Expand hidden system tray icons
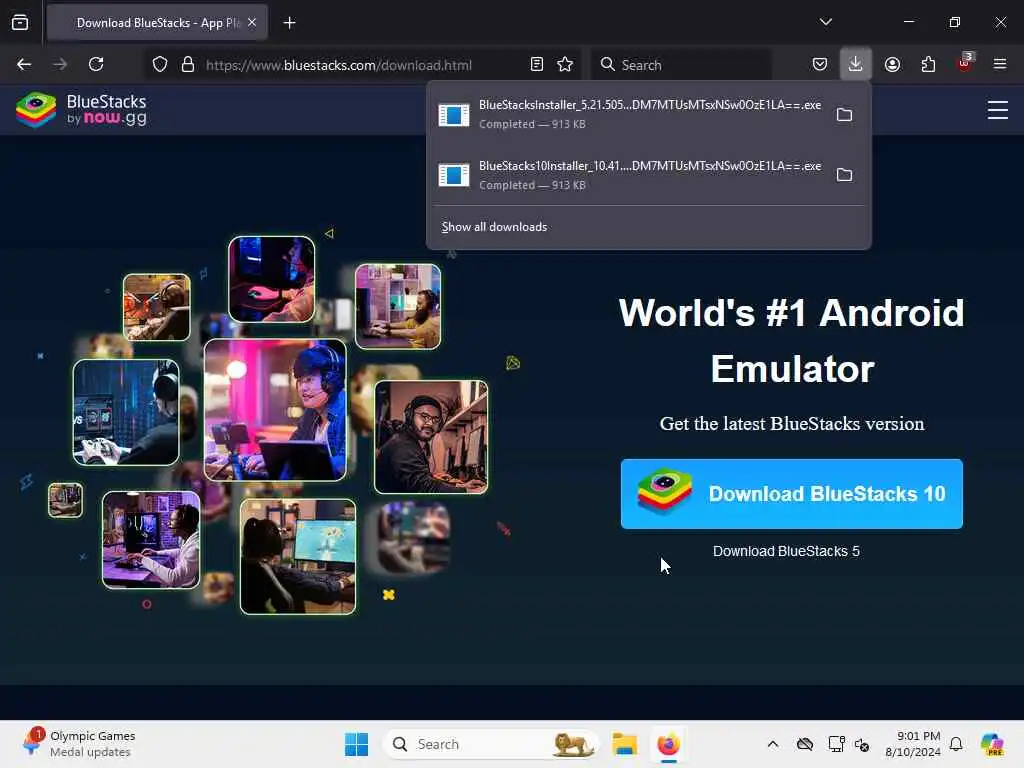 (773, 744)
